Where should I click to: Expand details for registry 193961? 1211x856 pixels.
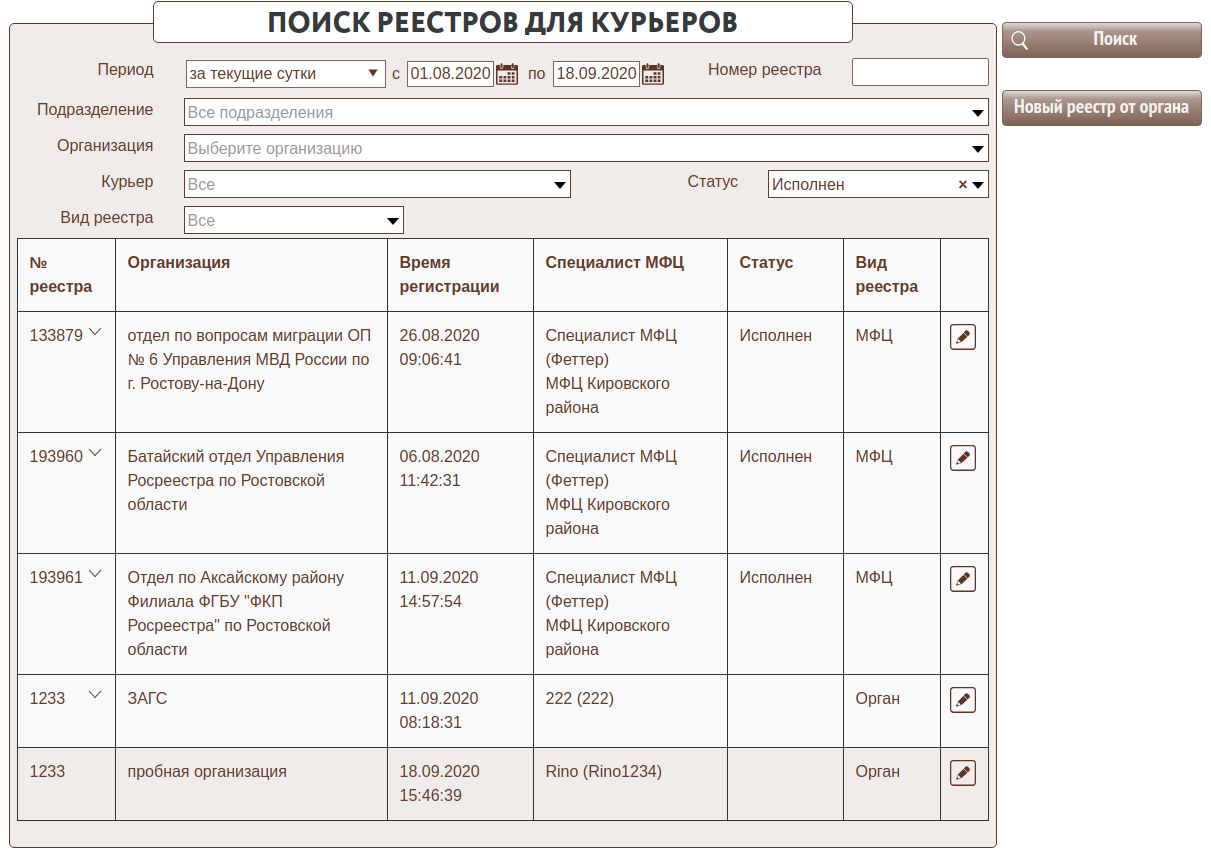(x=96, y=575)
